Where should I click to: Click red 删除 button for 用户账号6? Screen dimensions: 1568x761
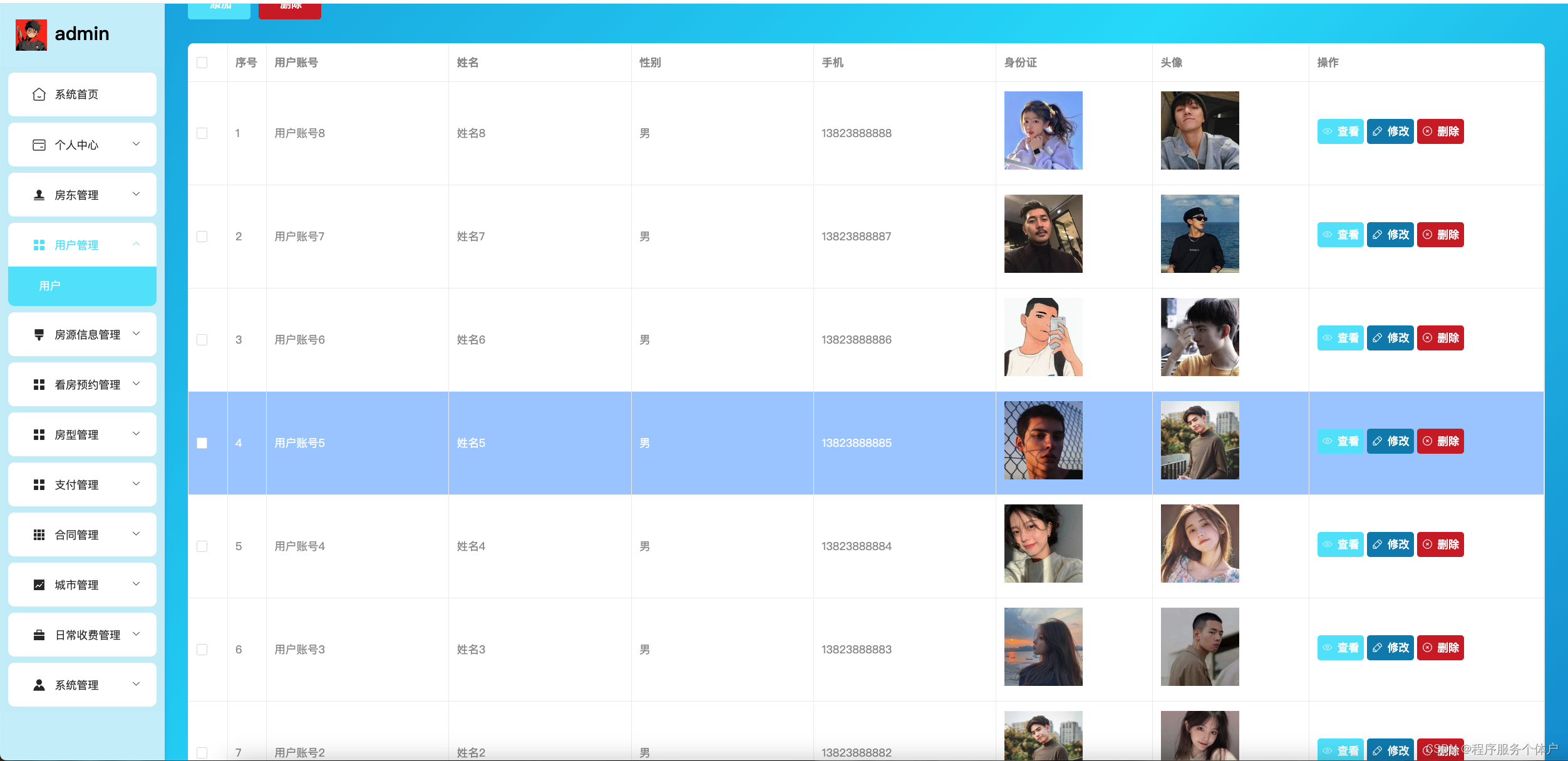[x=1440, y=338]
